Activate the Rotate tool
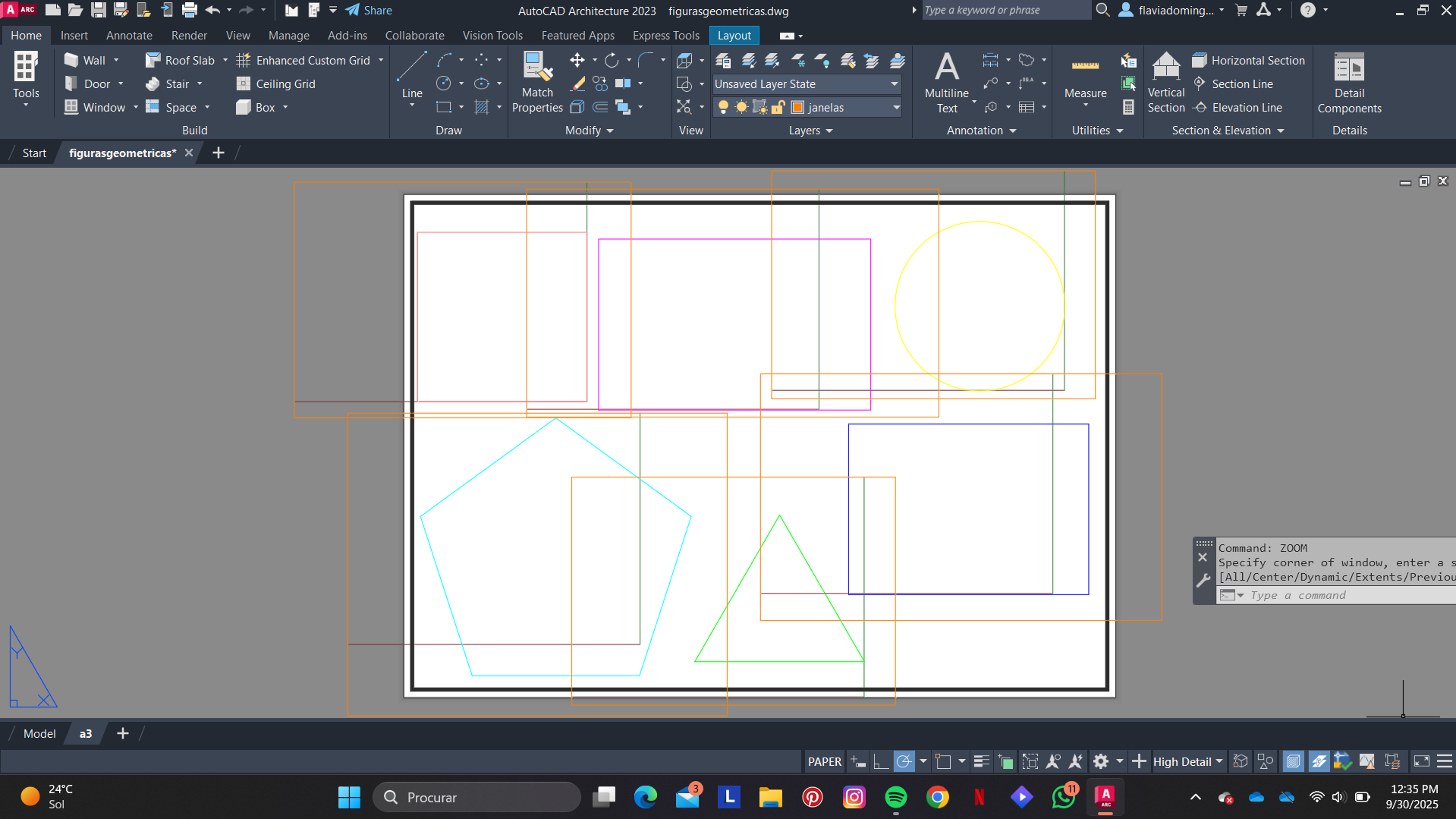1456x819 pixels. pyautogui.click(x=612, y=61)
